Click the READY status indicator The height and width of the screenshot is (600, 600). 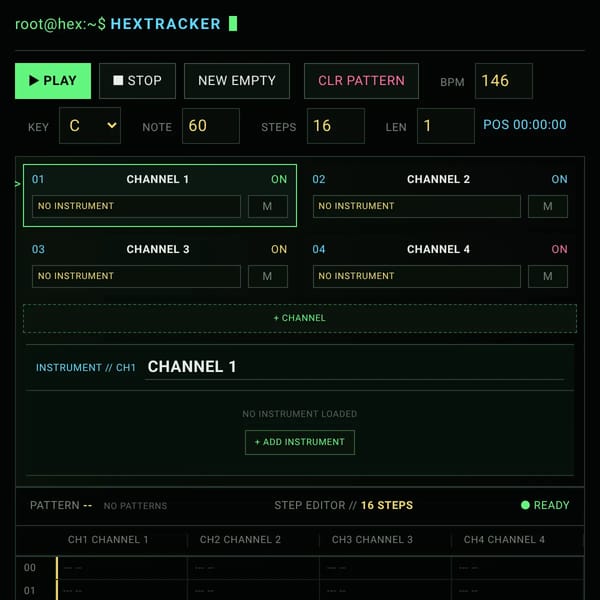[545, 505]
